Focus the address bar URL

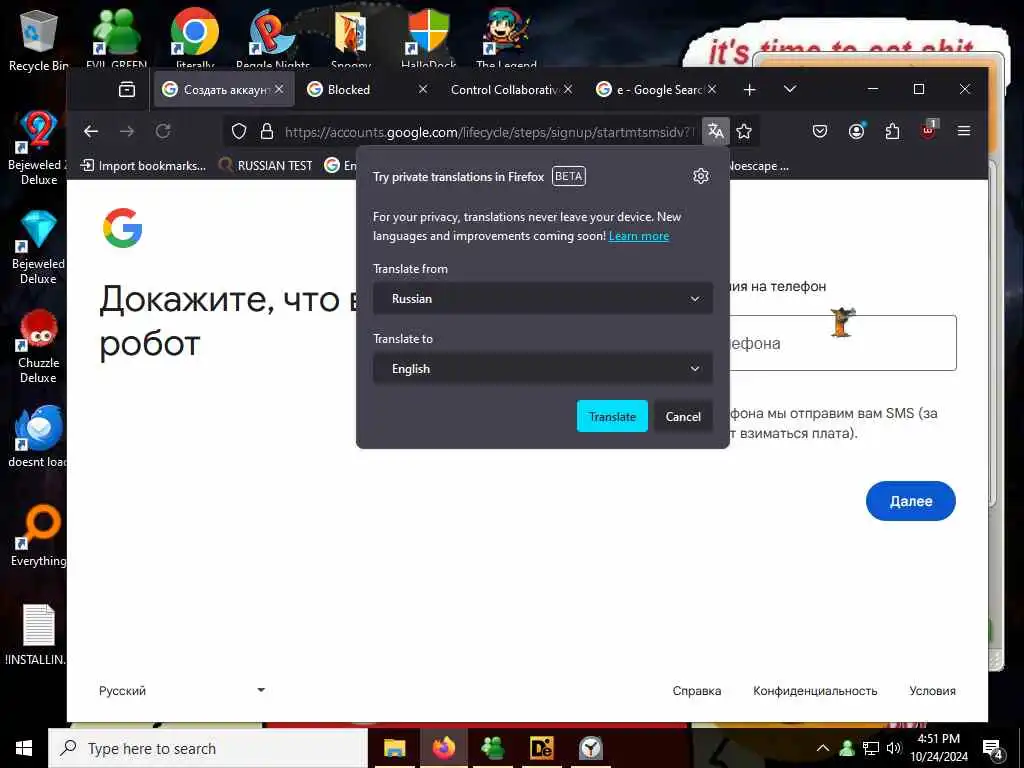click(x=488, y=132)
